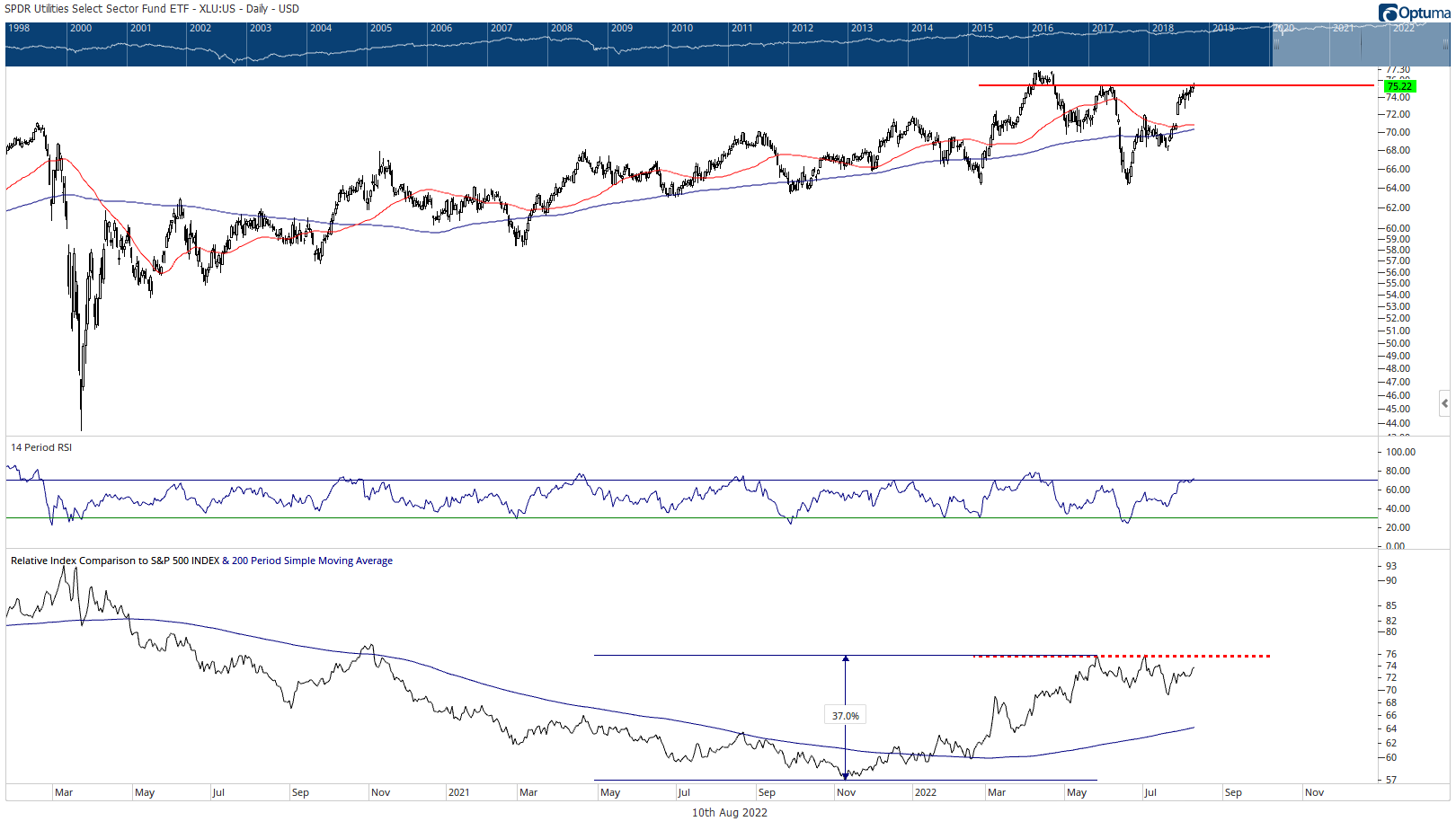
Task: Jump to 2005 in the overview timeline
Action: coord(382,29)
